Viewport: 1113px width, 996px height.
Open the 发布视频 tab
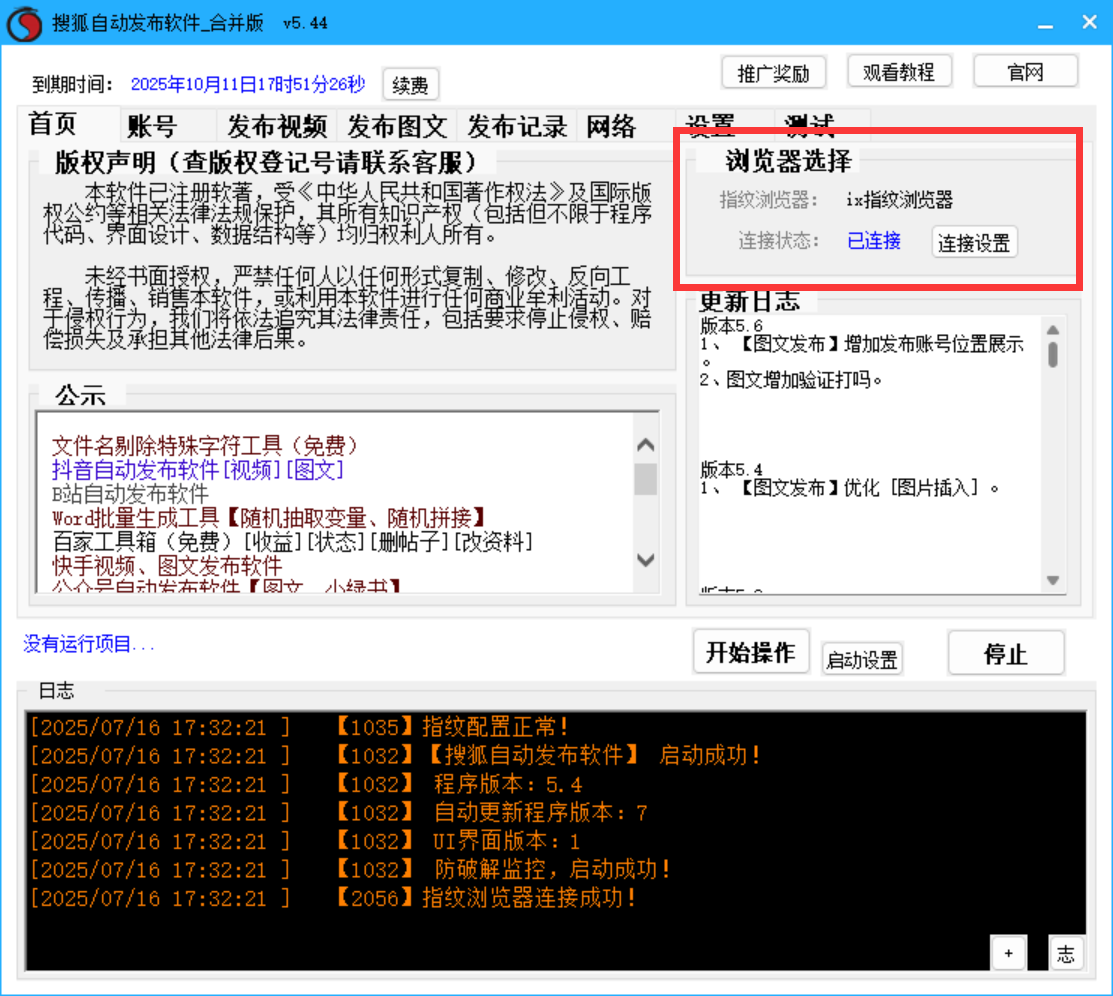point(277,126)
